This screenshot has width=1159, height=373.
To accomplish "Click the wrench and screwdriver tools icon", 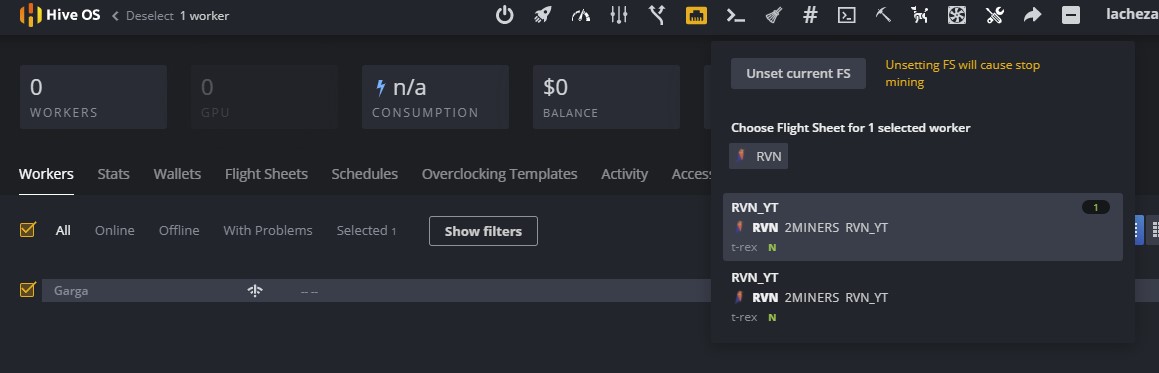I will [x=995, y=15].
